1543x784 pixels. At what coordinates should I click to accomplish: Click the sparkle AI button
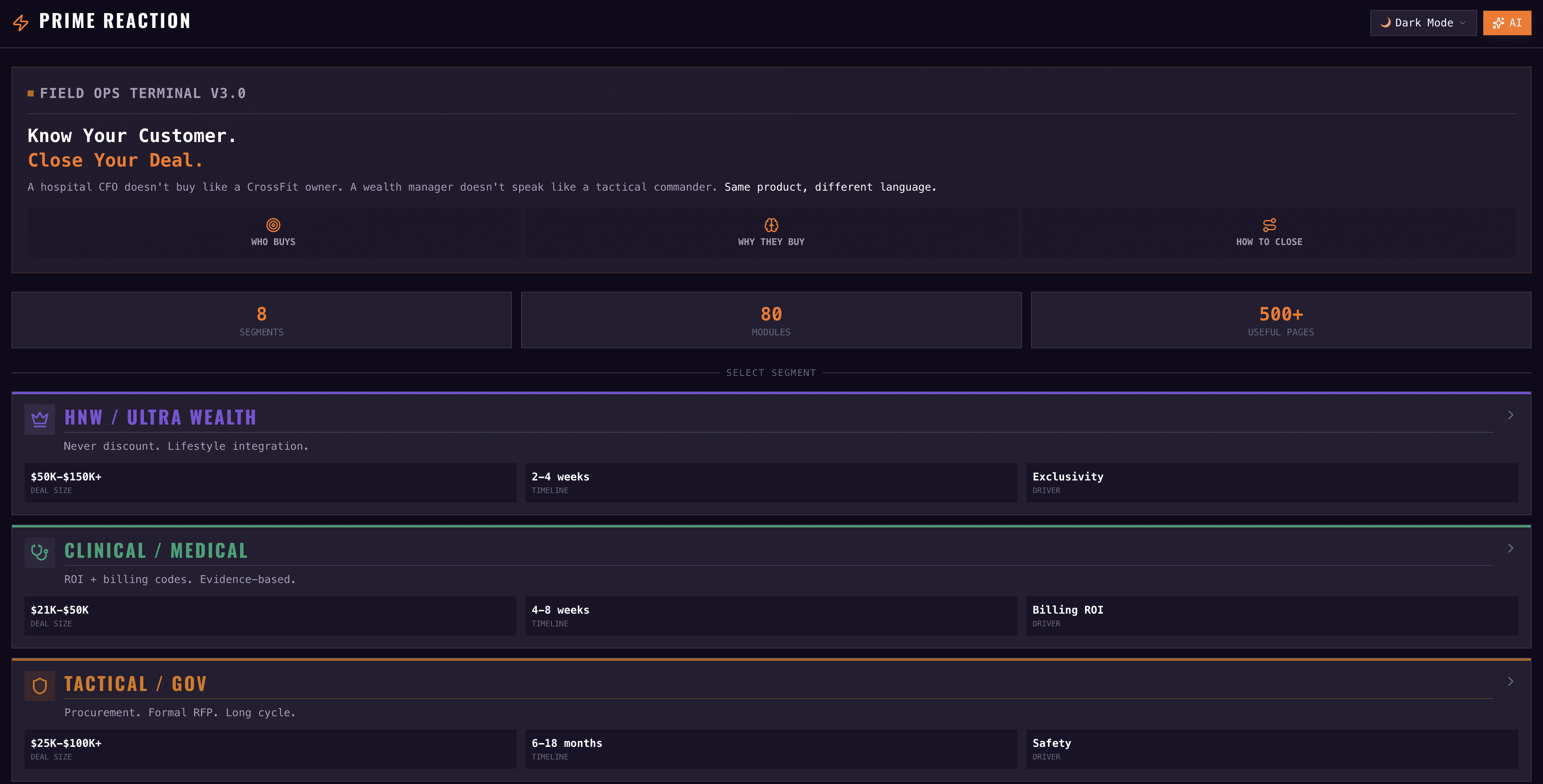(1507, 23)
